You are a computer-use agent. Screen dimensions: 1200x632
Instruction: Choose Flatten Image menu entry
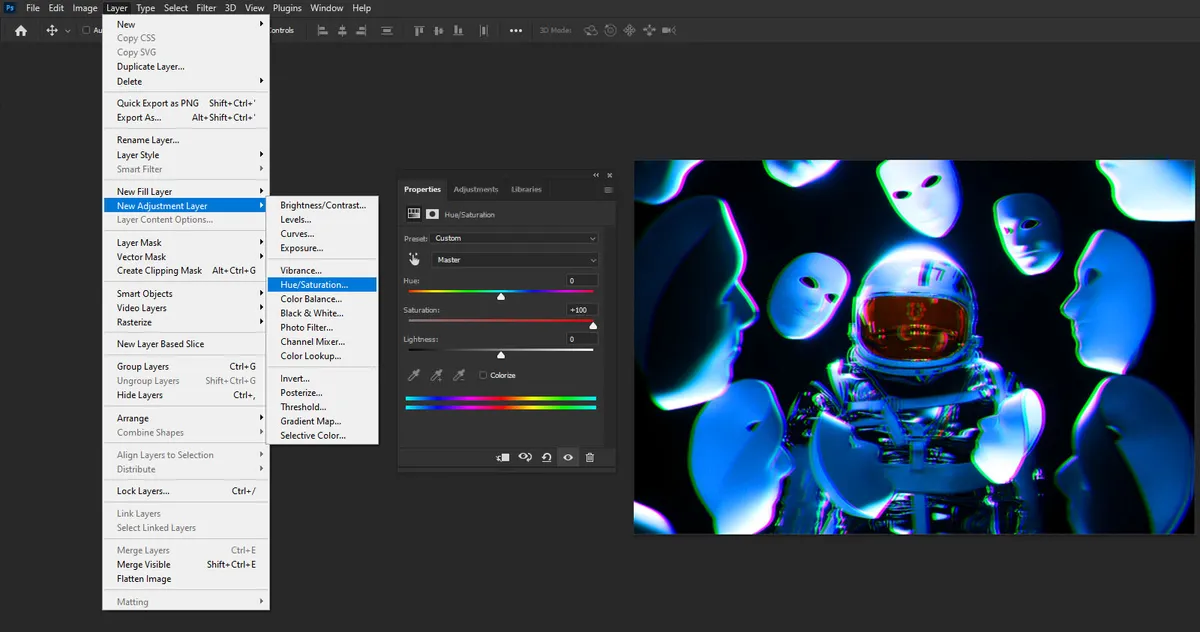(x=186, y=579)
